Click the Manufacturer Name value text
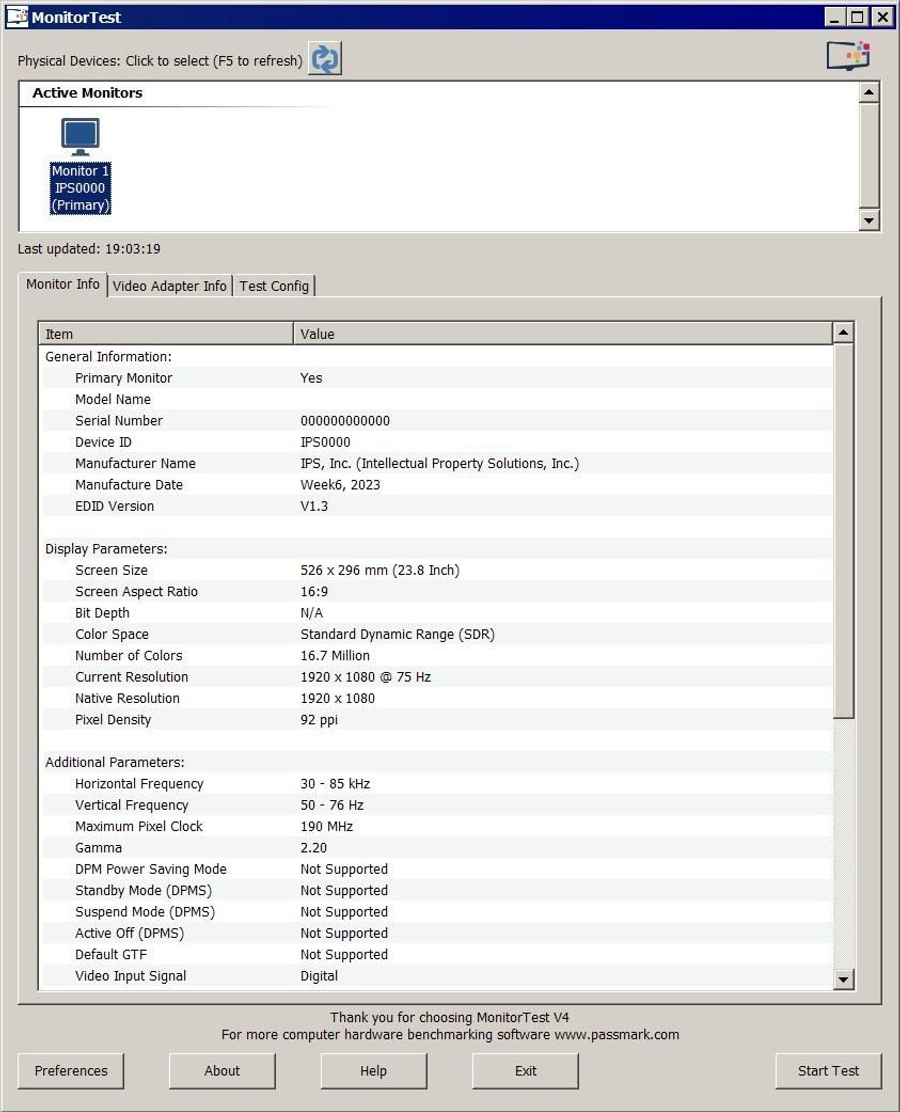 coord(440,463)
